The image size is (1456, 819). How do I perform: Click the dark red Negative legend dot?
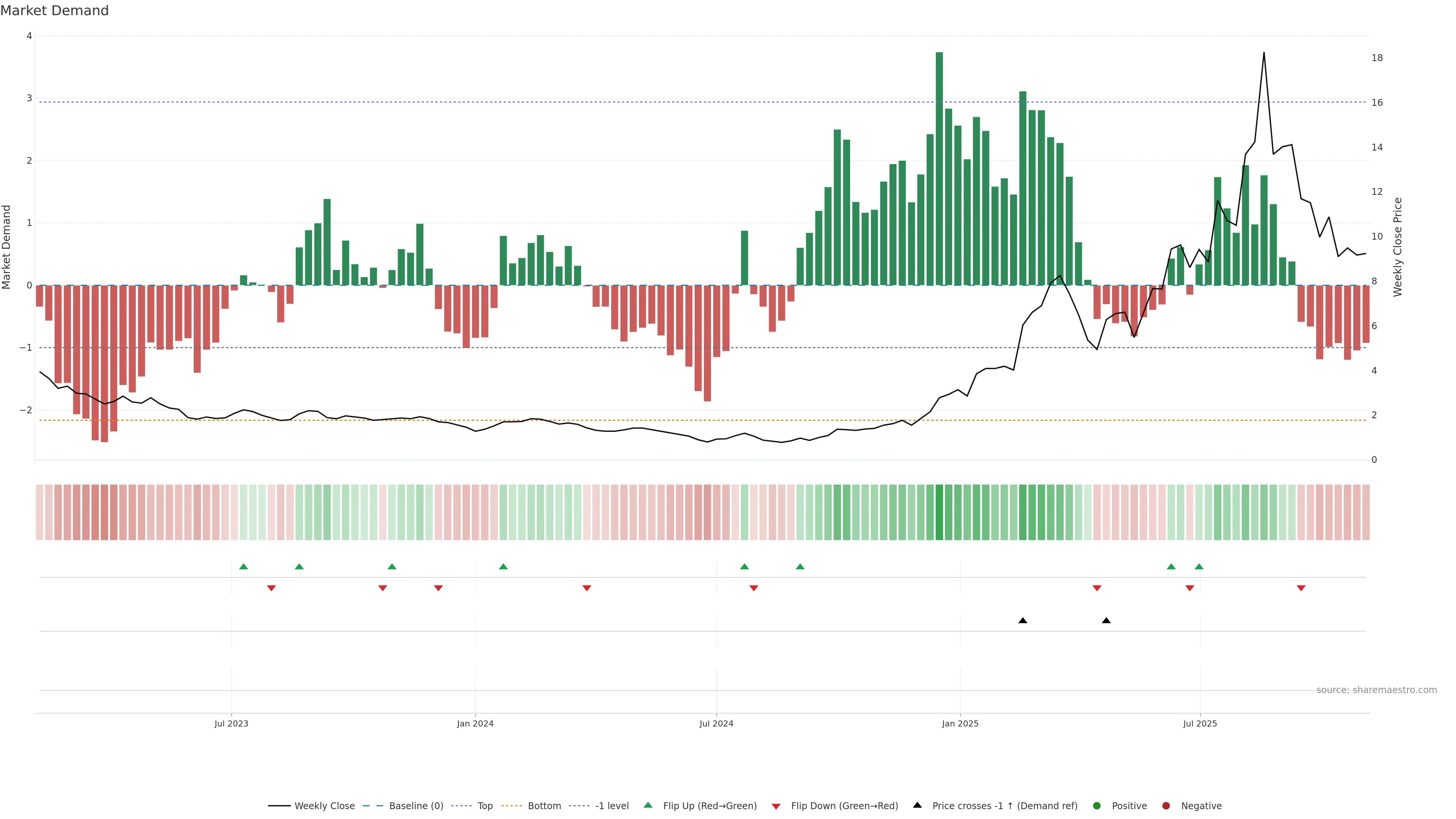[x=1166, y=805]
